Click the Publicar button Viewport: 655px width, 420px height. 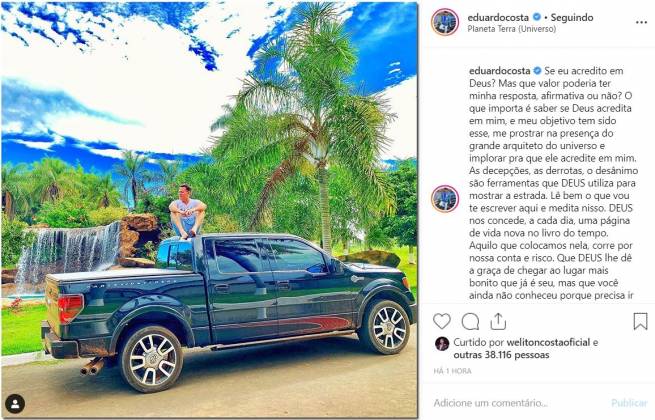(x=629, y=403)
